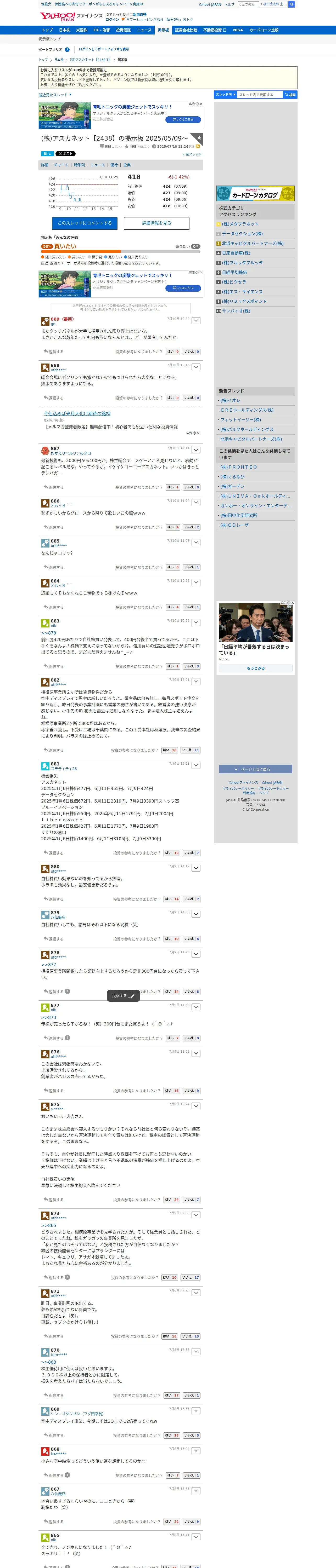Vote はい on post 888
This screenshot has width=336, height=1568.
173,397
